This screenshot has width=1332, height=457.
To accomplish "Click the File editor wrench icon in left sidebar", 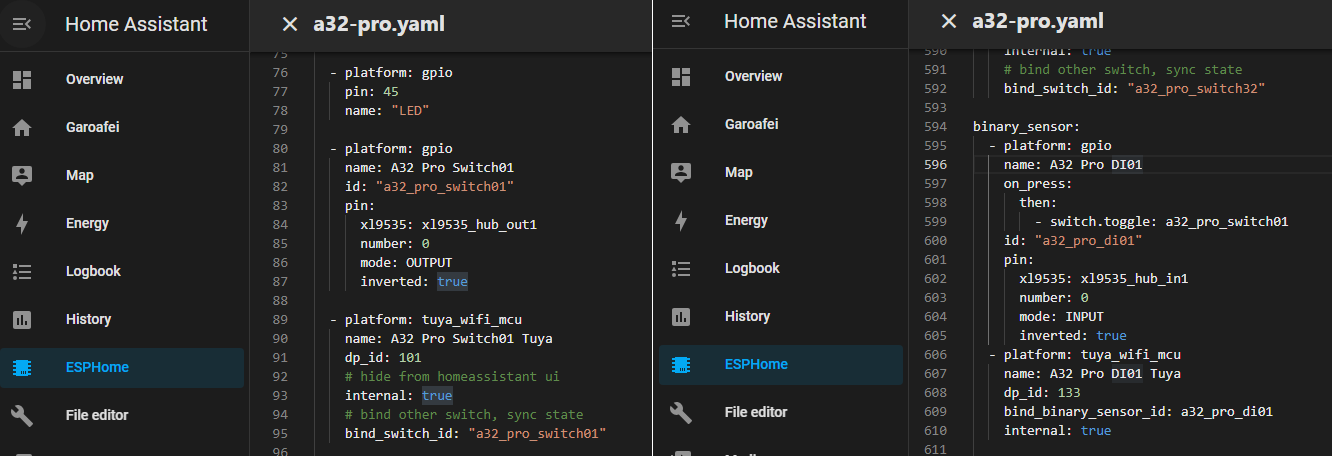I will click(22, 415).
